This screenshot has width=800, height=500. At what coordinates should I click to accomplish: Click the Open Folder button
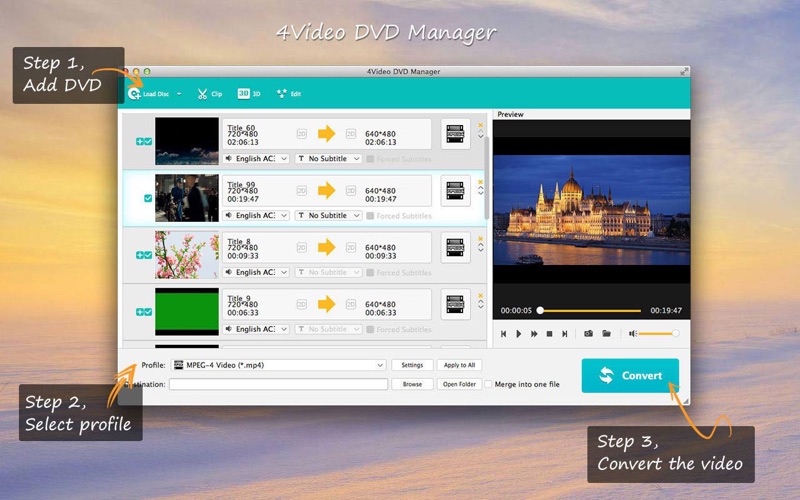tap(459, 384)
